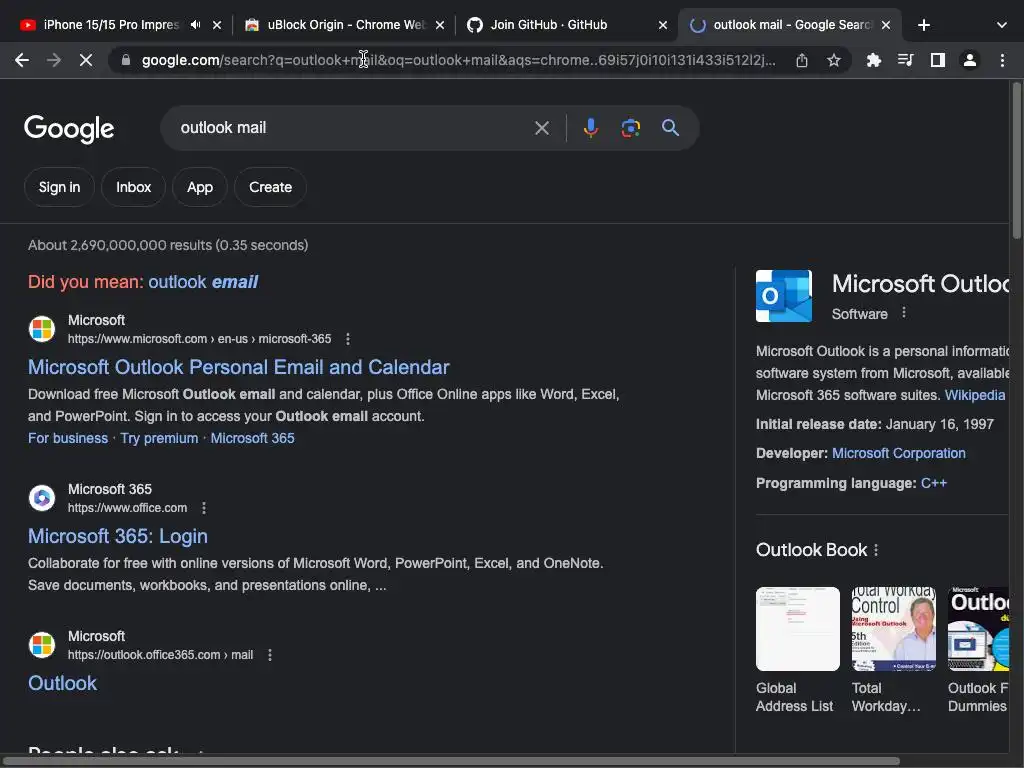Toggle the browser side panel
This screenshot has width=1024, height=768.
pyautogui.click(x=938, y=61)
